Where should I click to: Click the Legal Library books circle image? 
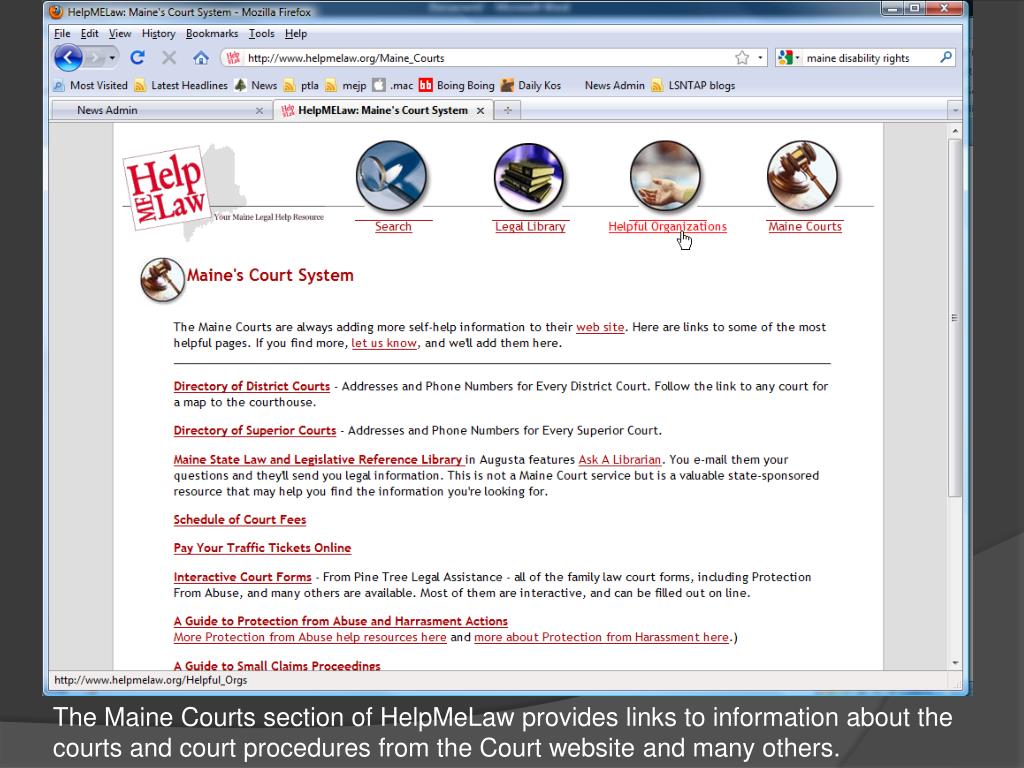click(528, 178)
